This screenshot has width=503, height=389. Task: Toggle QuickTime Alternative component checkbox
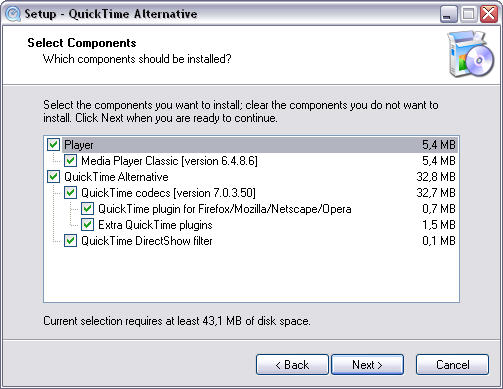point(53,177)
